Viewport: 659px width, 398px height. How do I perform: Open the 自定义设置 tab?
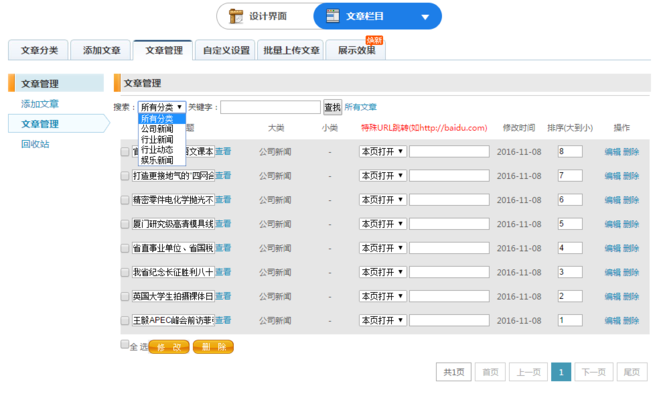226,50
